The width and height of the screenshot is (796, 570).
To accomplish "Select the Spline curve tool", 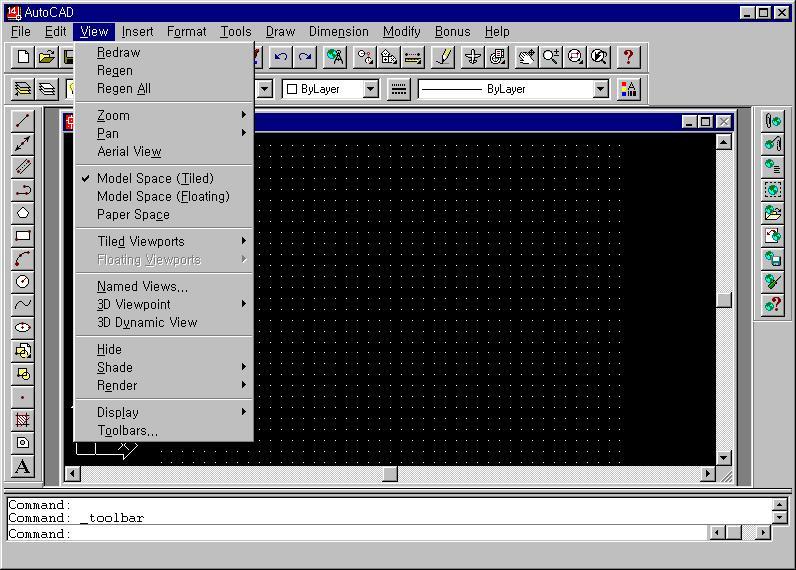I will [23, 305].
